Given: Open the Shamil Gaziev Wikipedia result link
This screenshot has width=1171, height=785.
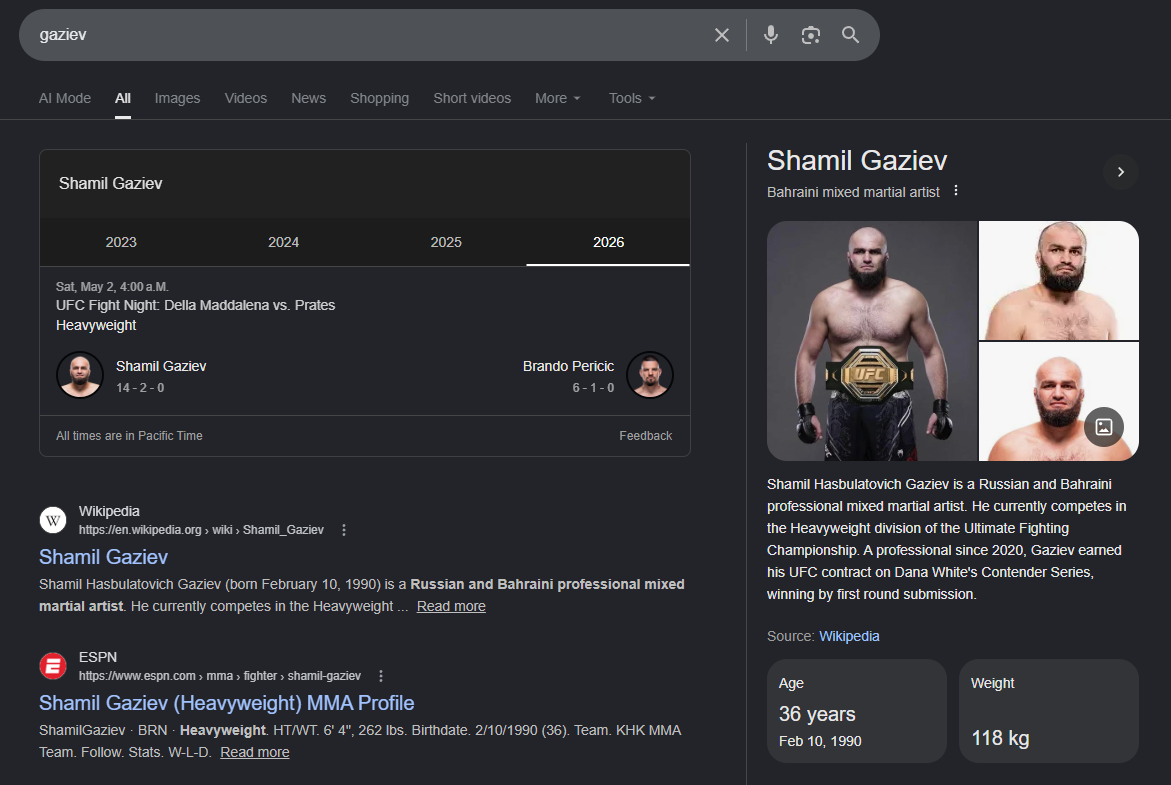Looking at the screenshot, I should [x=103, y=557].
